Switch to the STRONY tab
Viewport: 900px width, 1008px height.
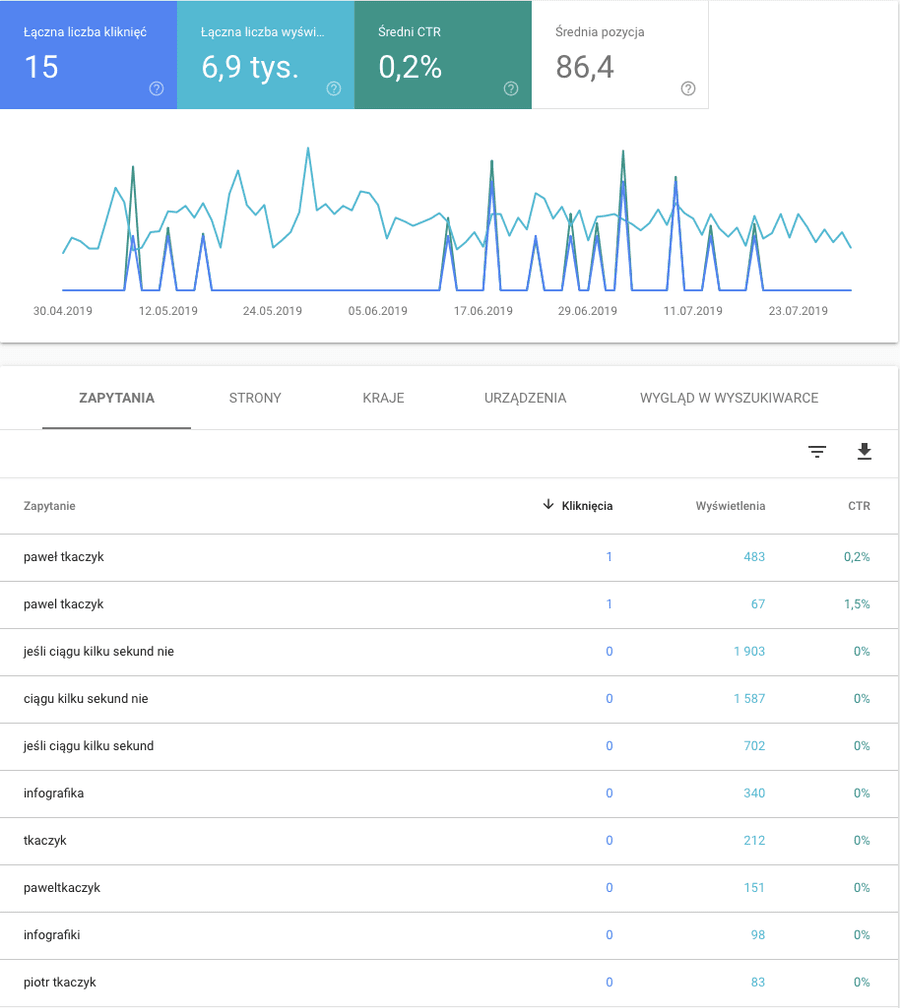tap(254, 398)
